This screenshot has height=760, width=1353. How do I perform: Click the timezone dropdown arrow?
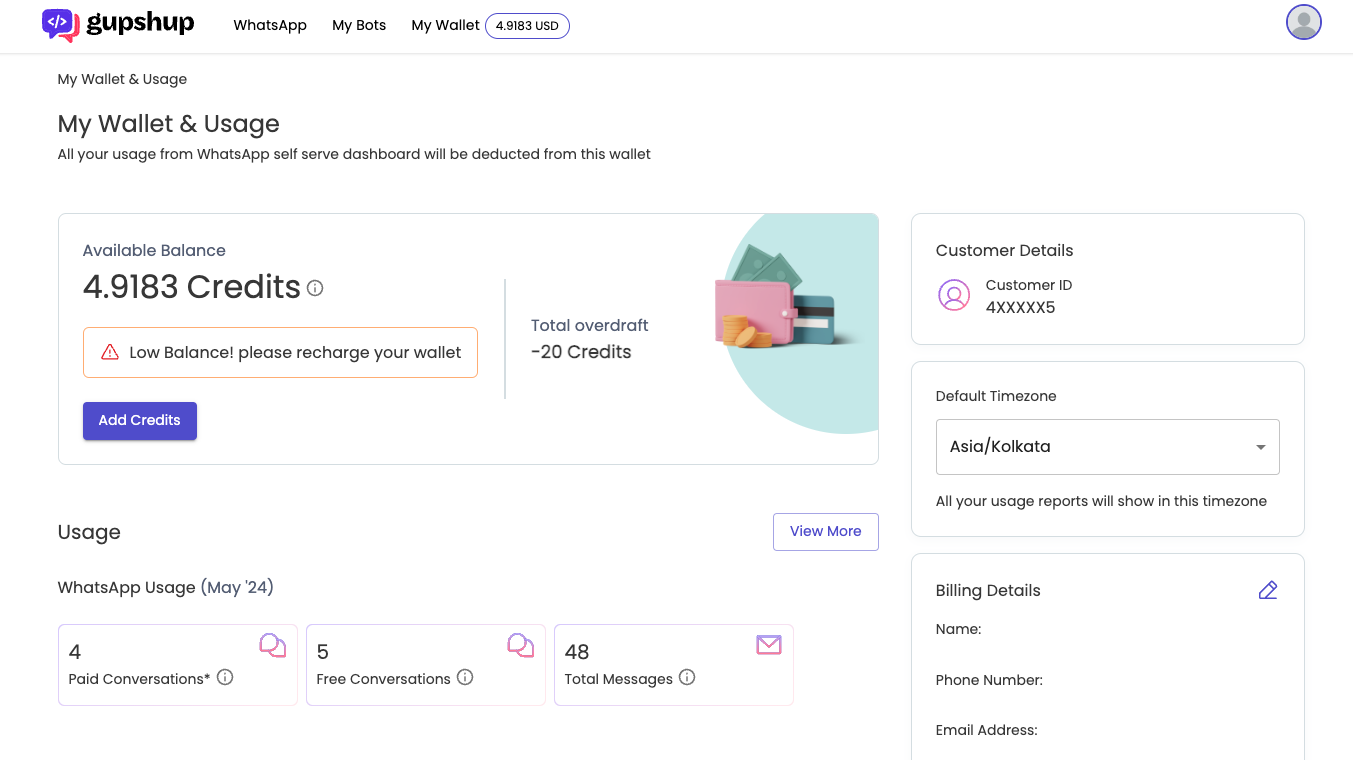[x=1261, y=447]
